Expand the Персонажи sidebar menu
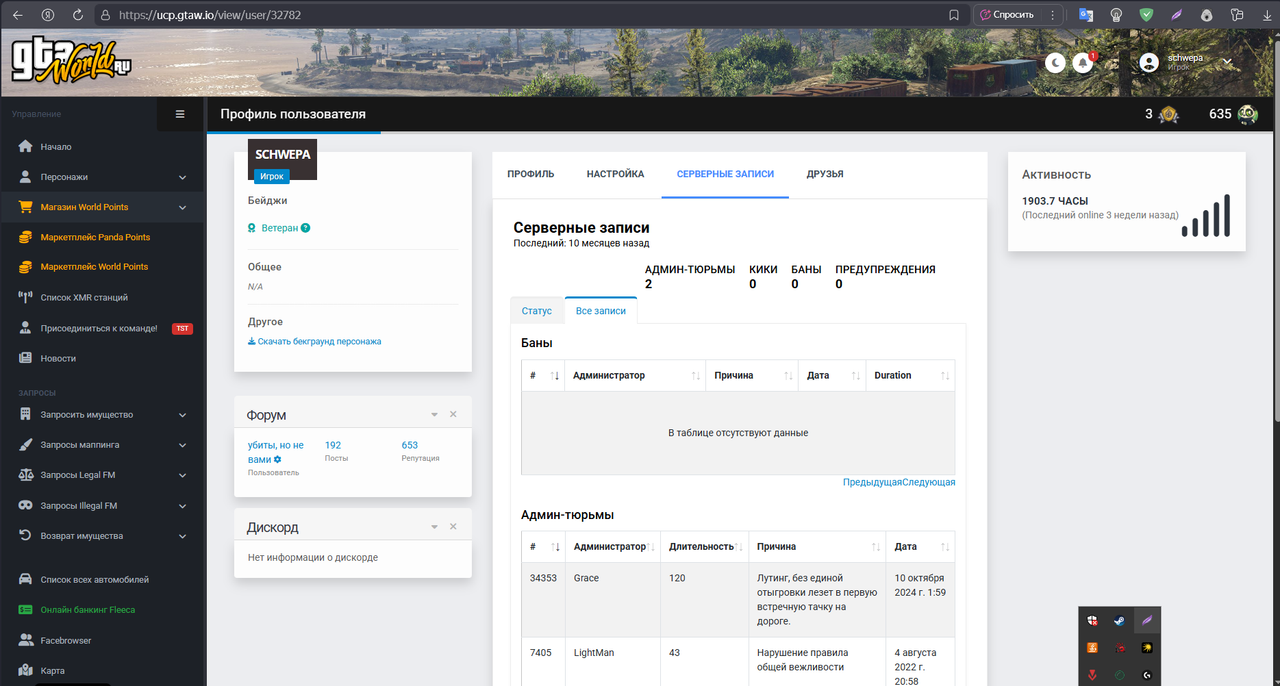 pyautogui.click(x=102, y=177)
